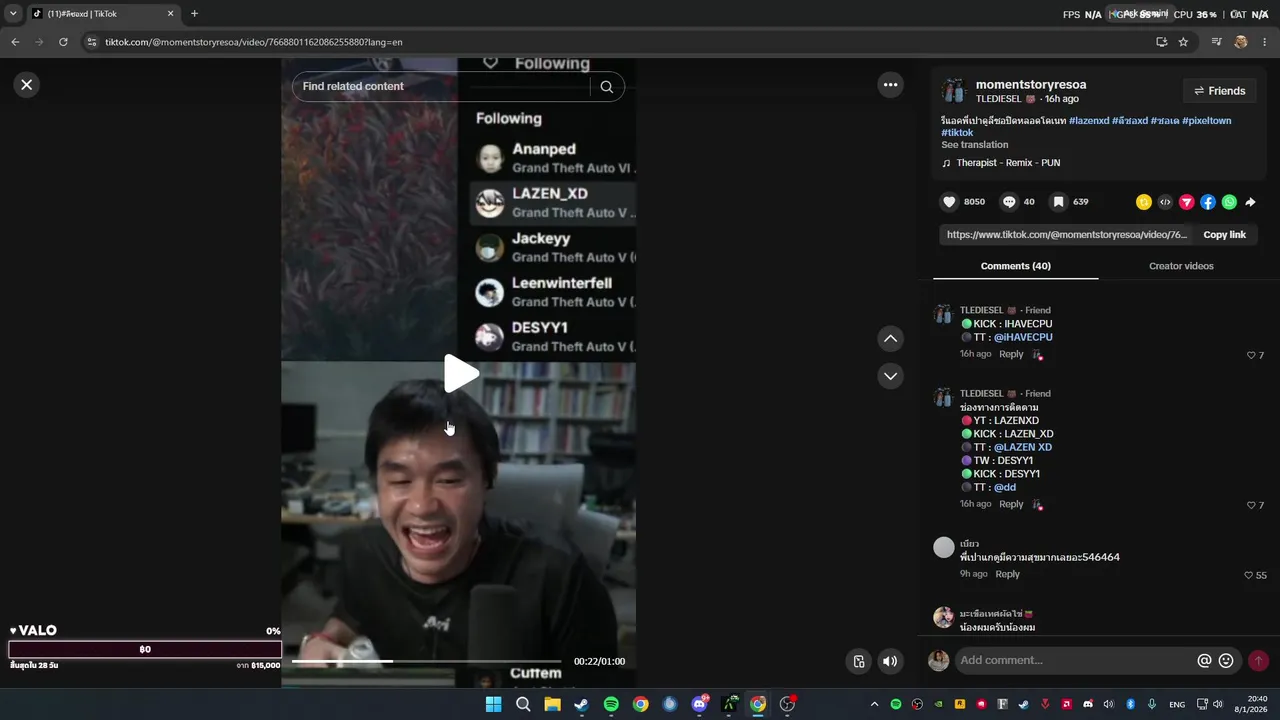The width and height of the screenshot is (1280, 720).
Task: Go to the previous video with up arrow
Action: click(x=890, y=339)
